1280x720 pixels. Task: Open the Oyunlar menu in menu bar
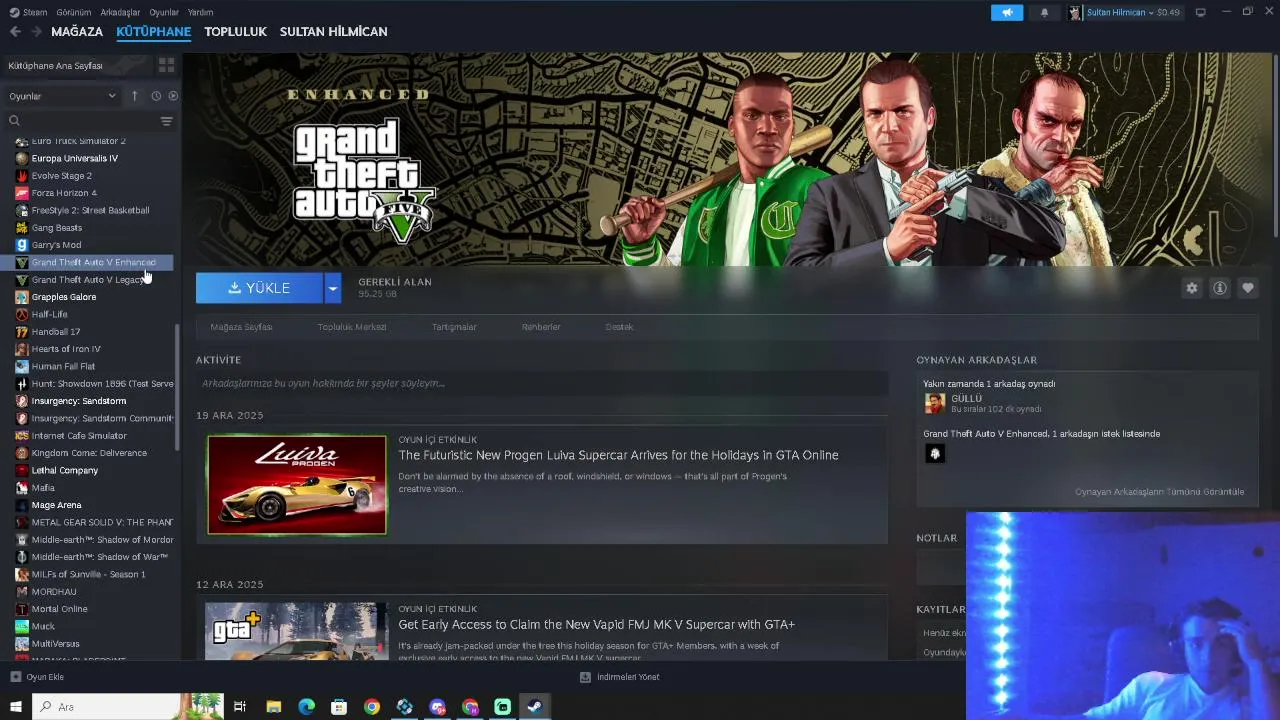(164, 12)
